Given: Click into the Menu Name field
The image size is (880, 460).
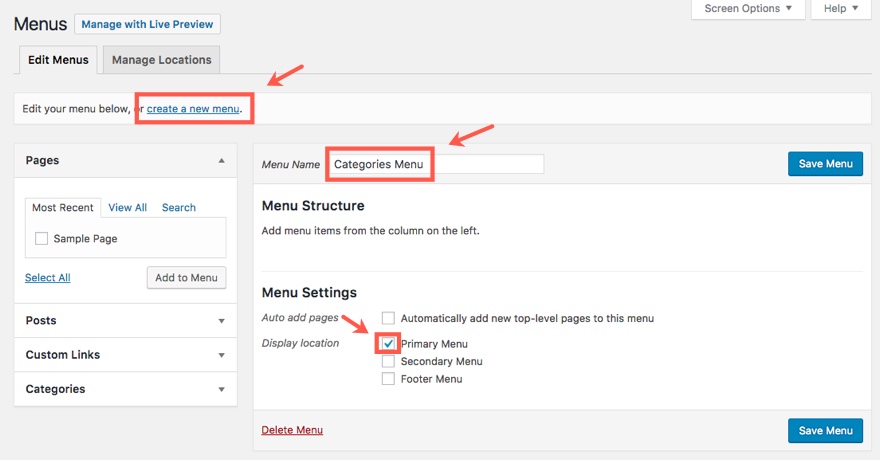Looking at the screenshot, I should [436, 164].
